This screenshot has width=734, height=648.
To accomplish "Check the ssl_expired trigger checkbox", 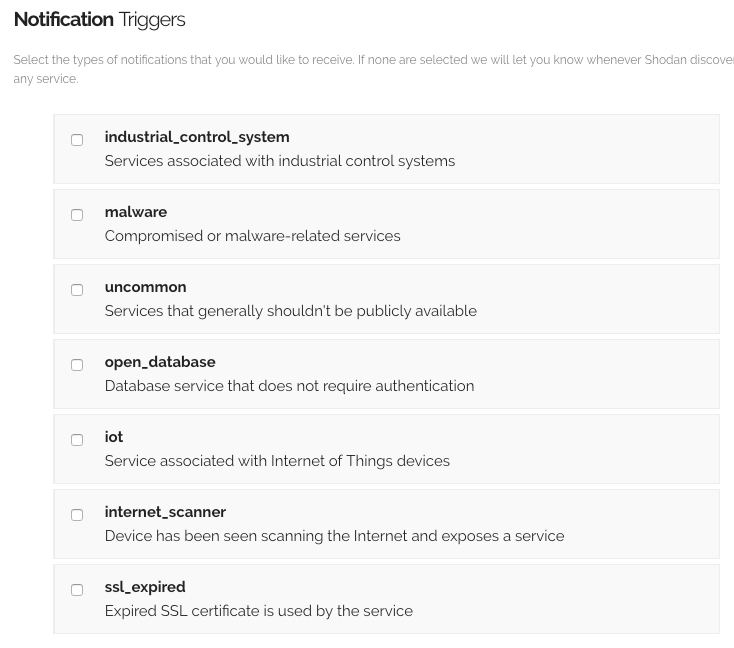I will tap(77, 590).
